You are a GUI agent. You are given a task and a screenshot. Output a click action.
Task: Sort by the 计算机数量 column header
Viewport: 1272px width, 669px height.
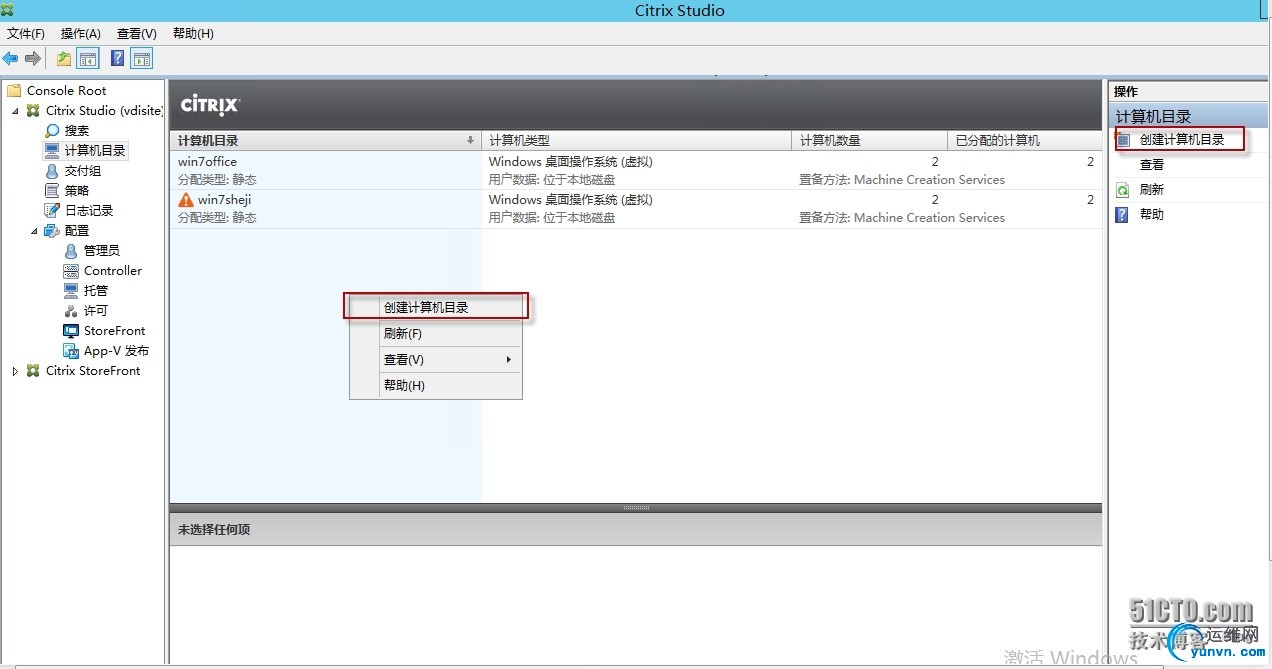pos(869,140)
